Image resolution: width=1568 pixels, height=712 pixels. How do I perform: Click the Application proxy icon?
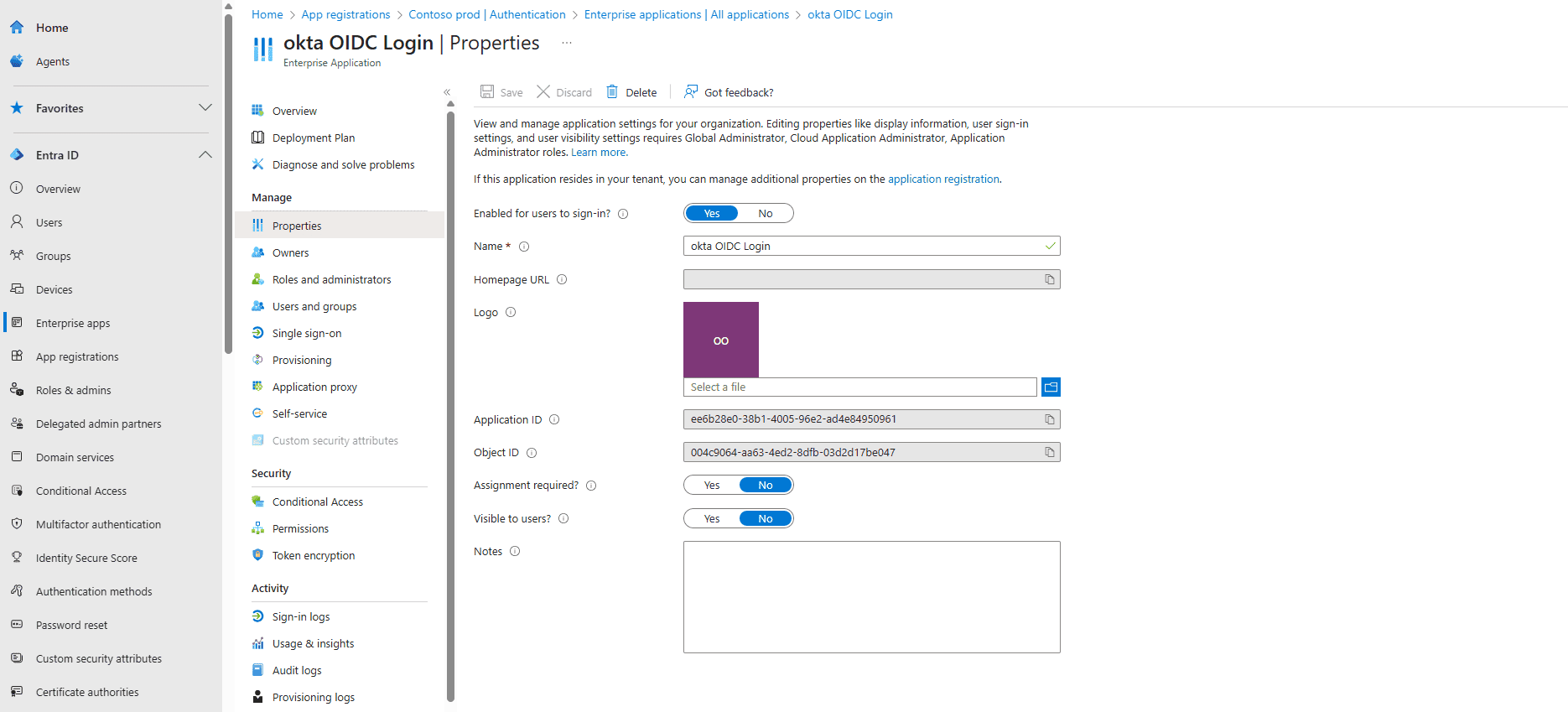(x=258, y=387)
